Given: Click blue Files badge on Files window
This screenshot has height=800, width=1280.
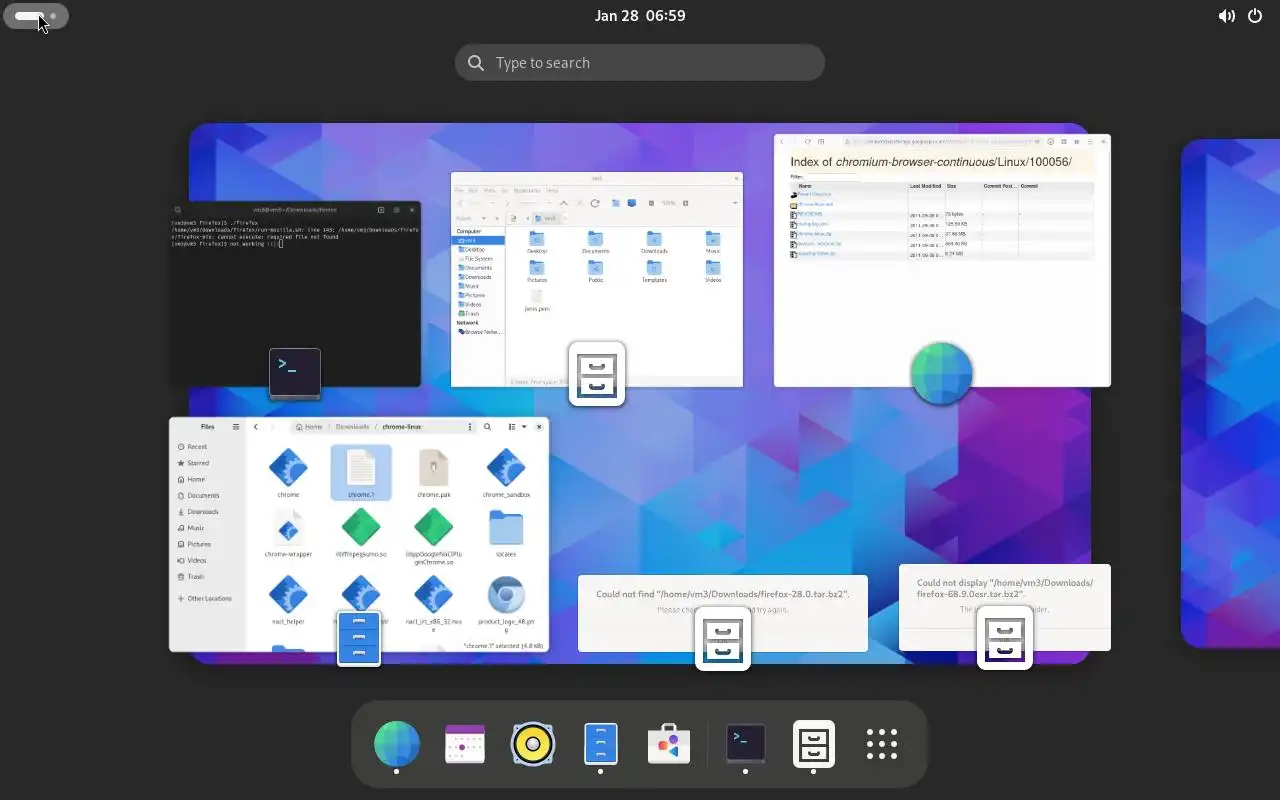Looking at the screenshot, I should pos(359,638).
